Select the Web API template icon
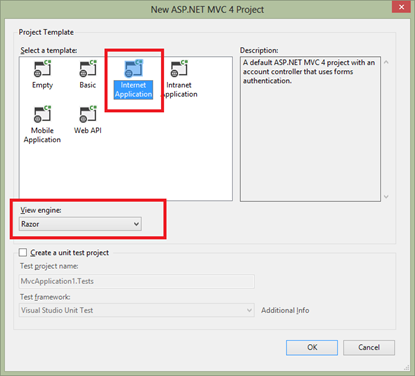 (x=88, y=114)
